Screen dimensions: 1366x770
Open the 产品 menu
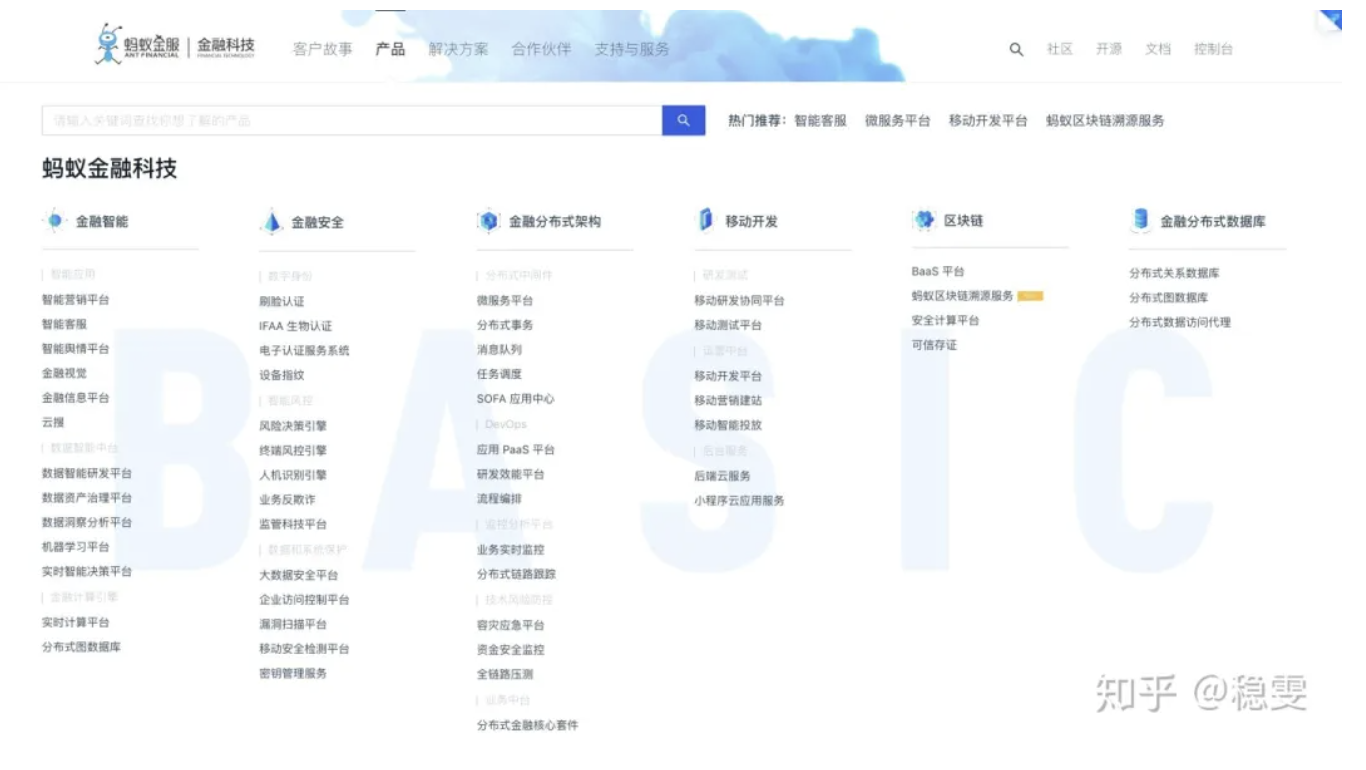(390, 49)
